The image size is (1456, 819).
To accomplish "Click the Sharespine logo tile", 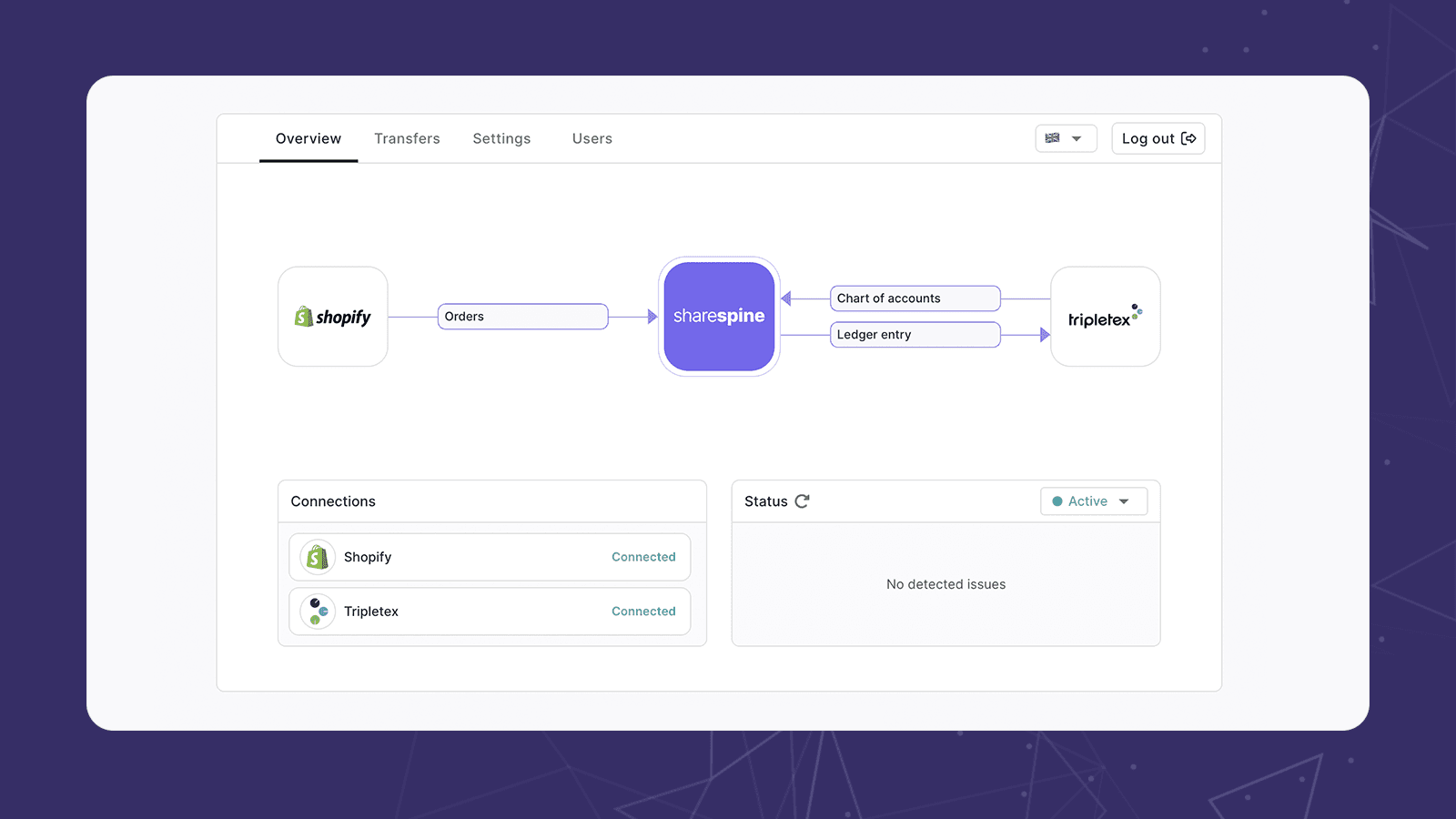I will (x=719, y=317).
